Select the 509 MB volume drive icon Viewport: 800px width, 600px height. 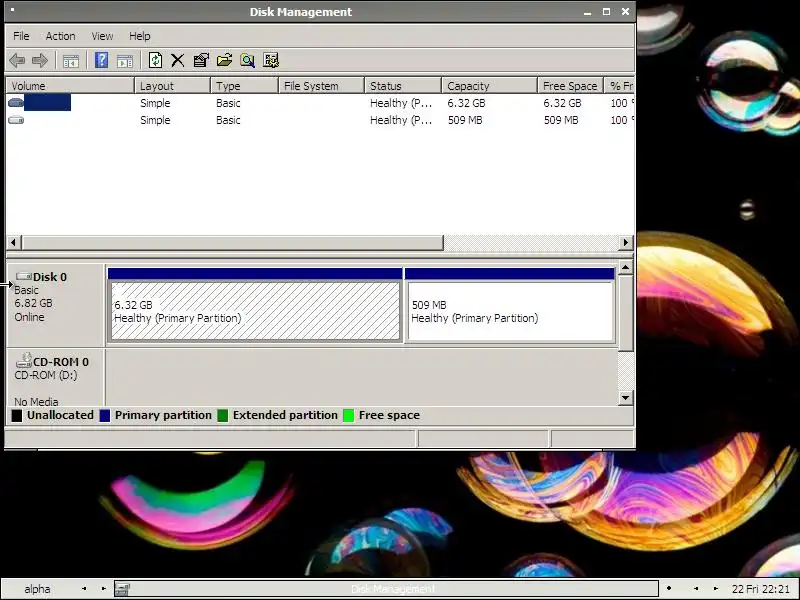[16, 120]
